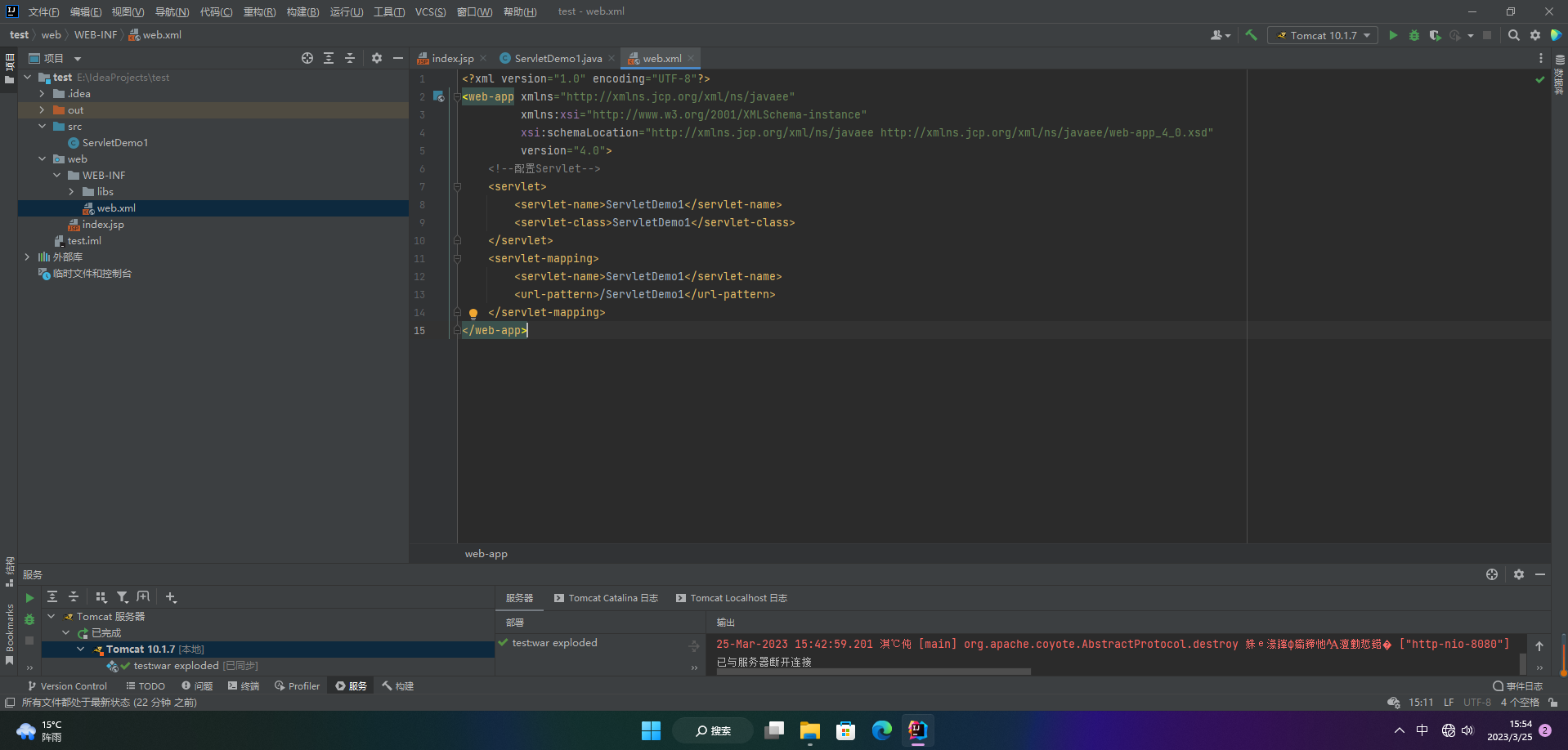Open the 构建(B) menu
Image resolution: width=1568 pixels, height=750 pixels.
pyautogui.click(x=302, y=11)
